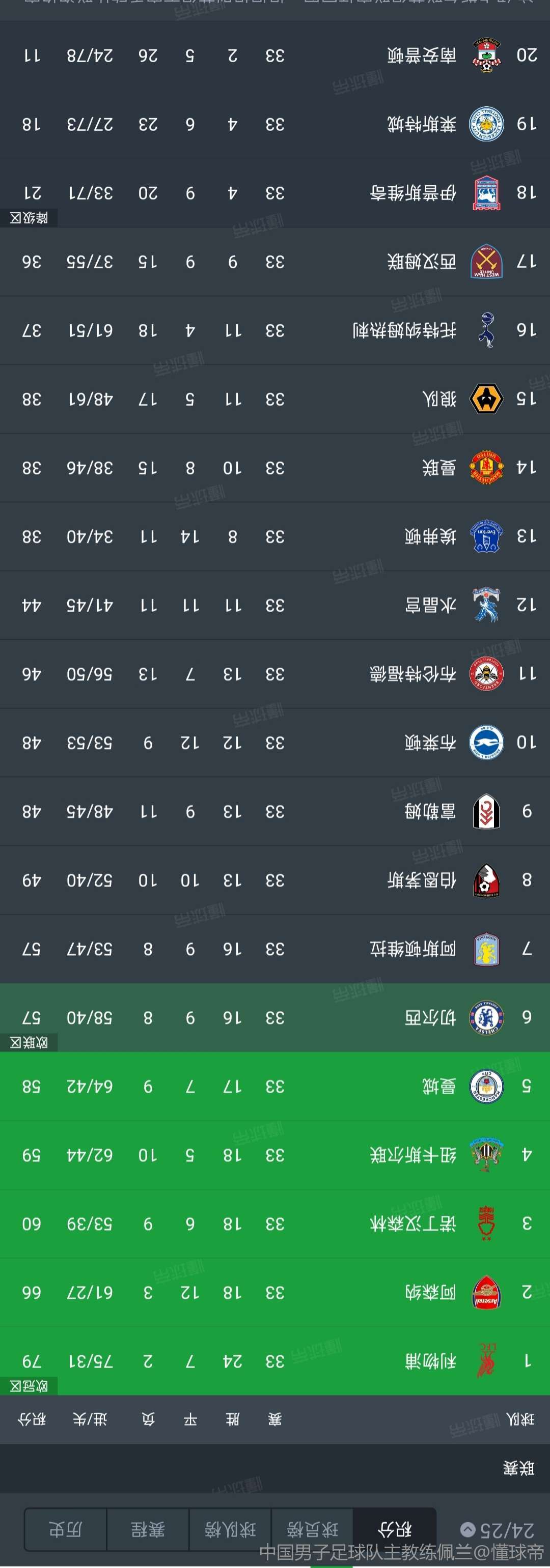Open the 历史 history tab
Image resolution: width=550 pixels, height=1568 pixels.
click(66, 1530)
